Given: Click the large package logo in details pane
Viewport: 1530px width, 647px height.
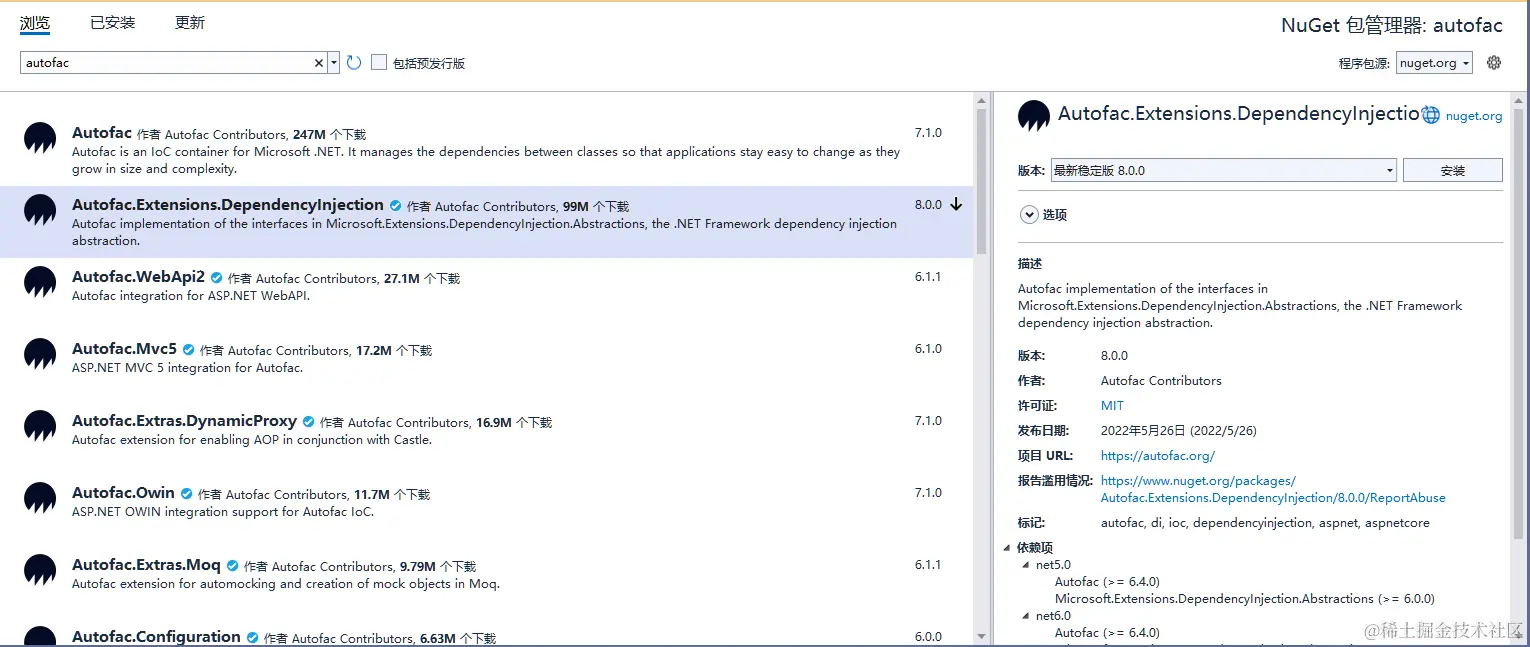Looking at the screenshot, I should click(x=1034, y=116).
